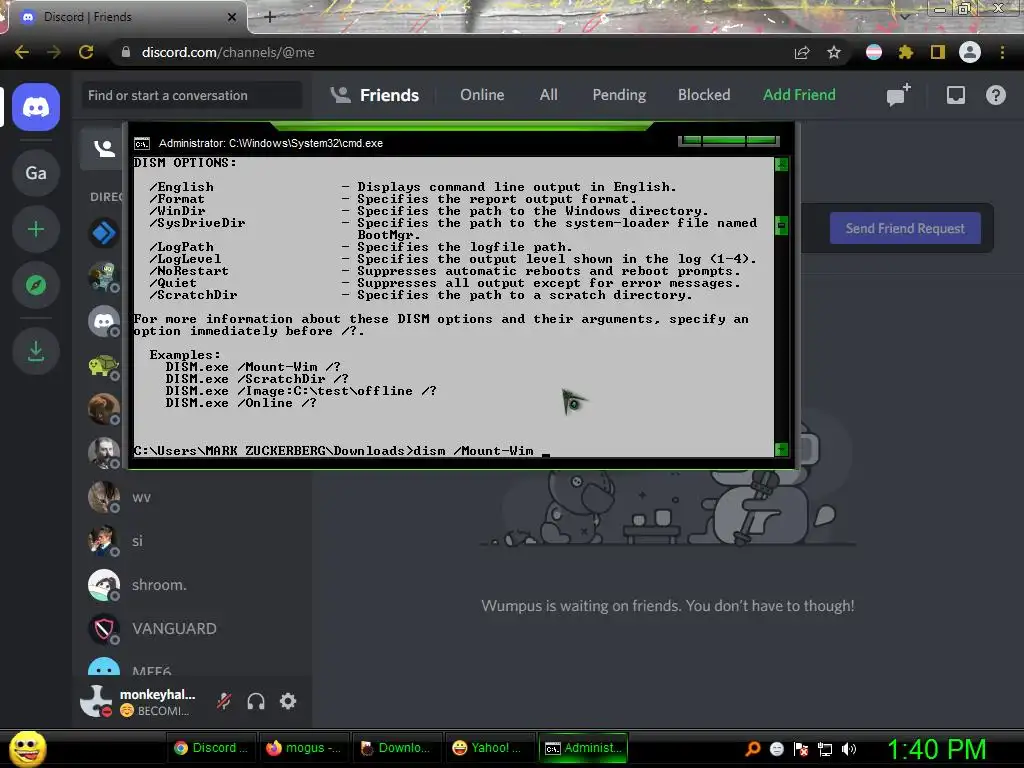Click "DISM.exe /Online /?" example text
This screenshot has width=1024, height=768.
pos(240,403)
